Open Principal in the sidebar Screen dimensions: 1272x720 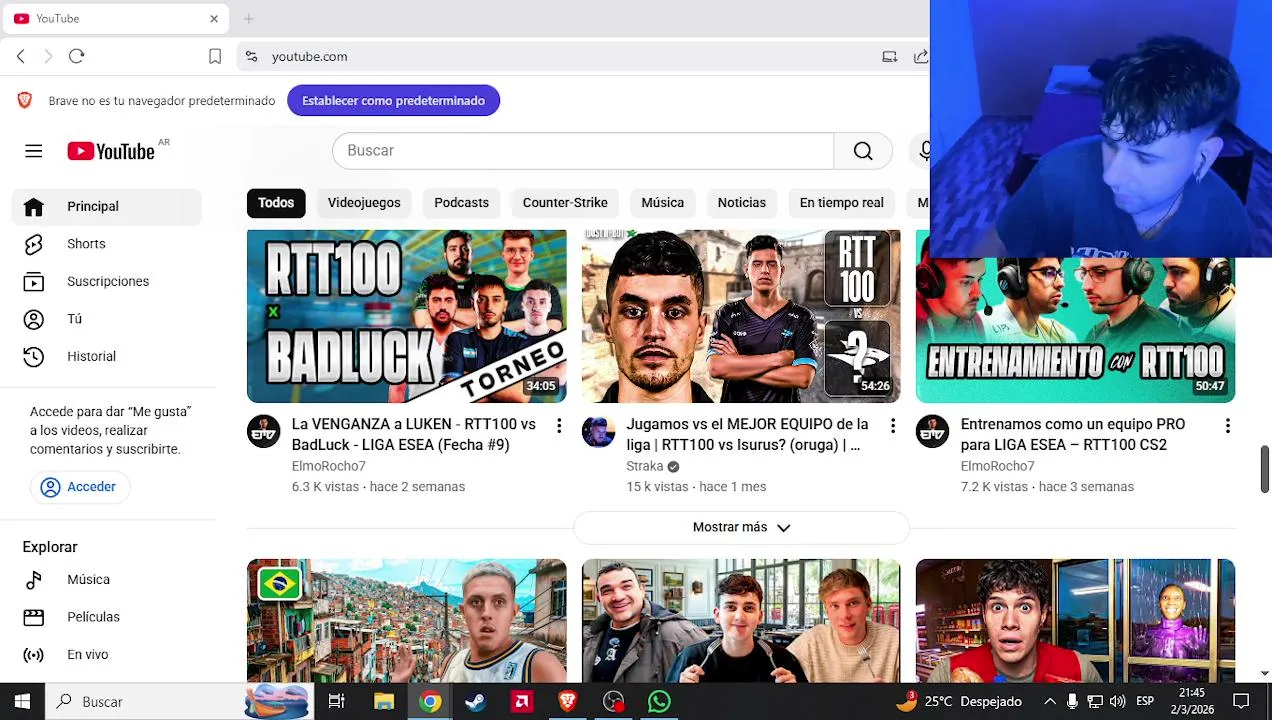coord(107,207)
